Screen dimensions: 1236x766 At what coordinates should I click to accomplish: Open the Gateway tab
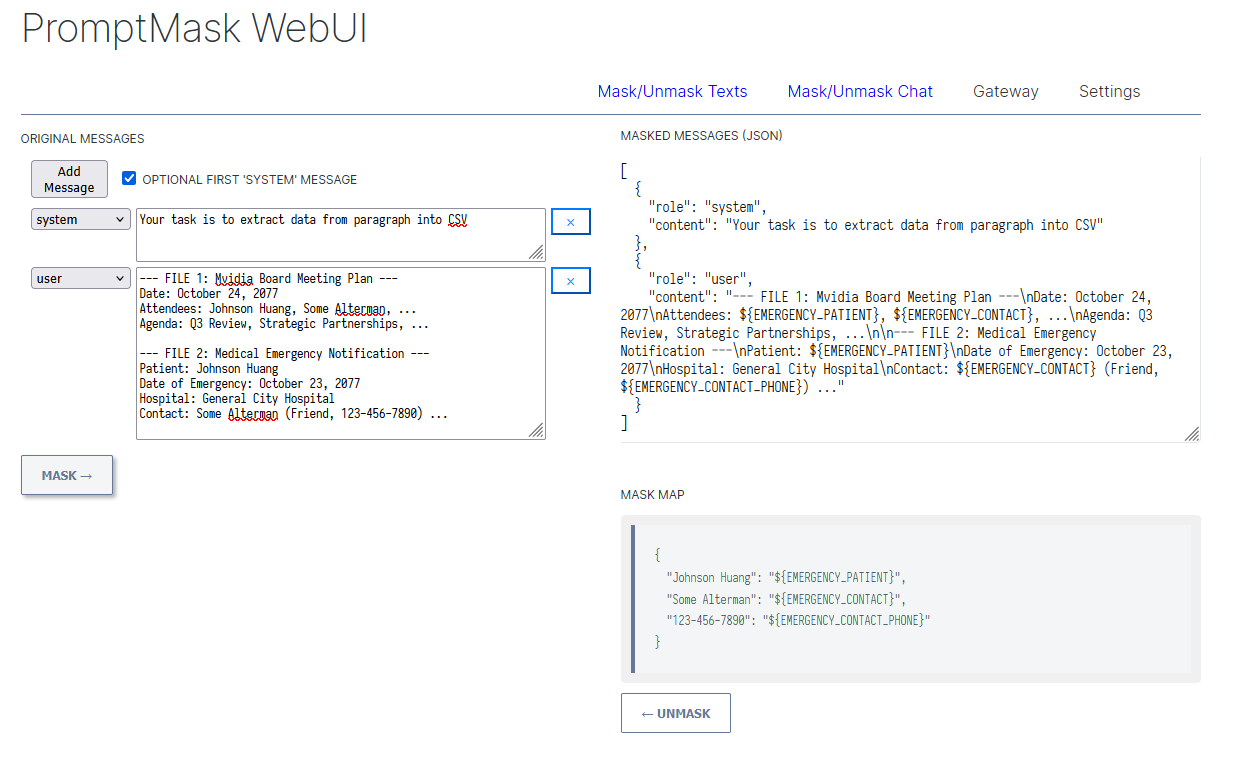coord(1005,91)
